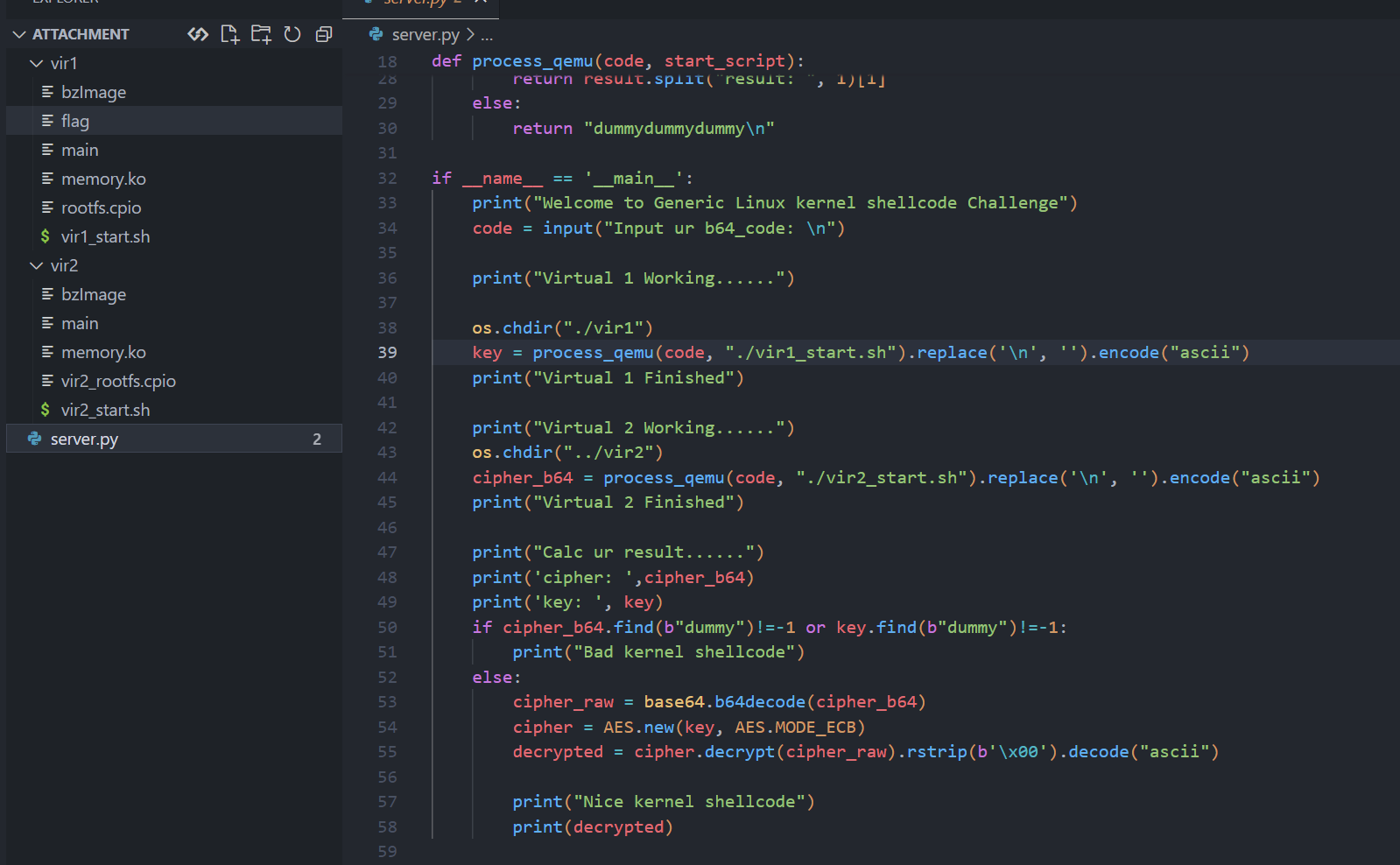This screenshot has width=1400, height=865.
Task: Click the file icon of vir2's memory.ko
Action: pos(47,352)
